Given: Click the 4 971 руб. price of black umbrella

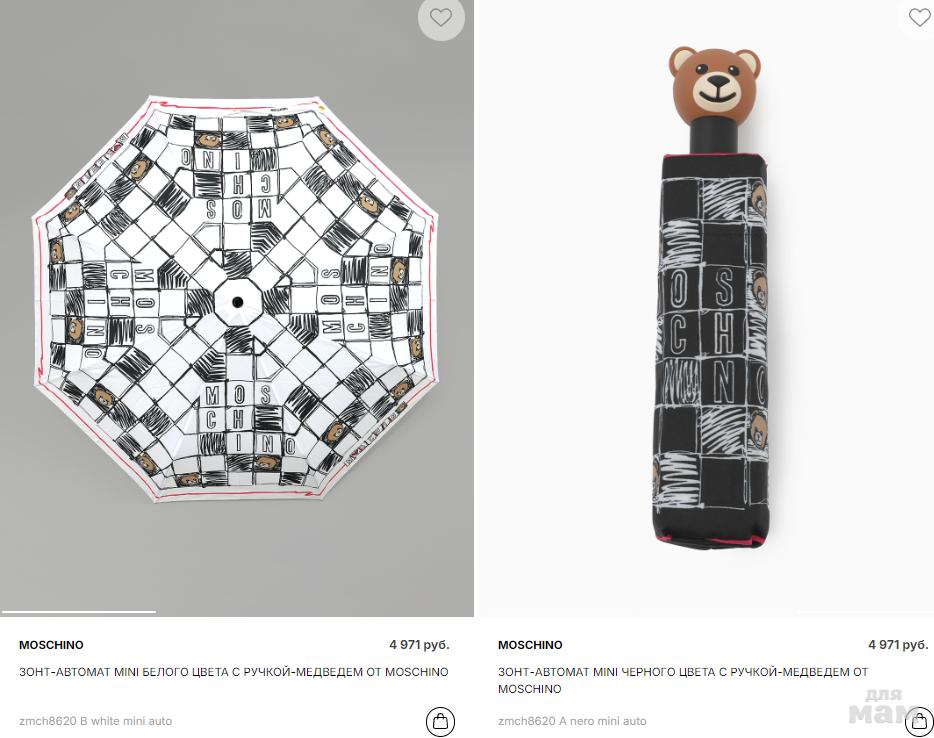Looking at the screenshot, I should pyautogui.click(x=898, y=644).
